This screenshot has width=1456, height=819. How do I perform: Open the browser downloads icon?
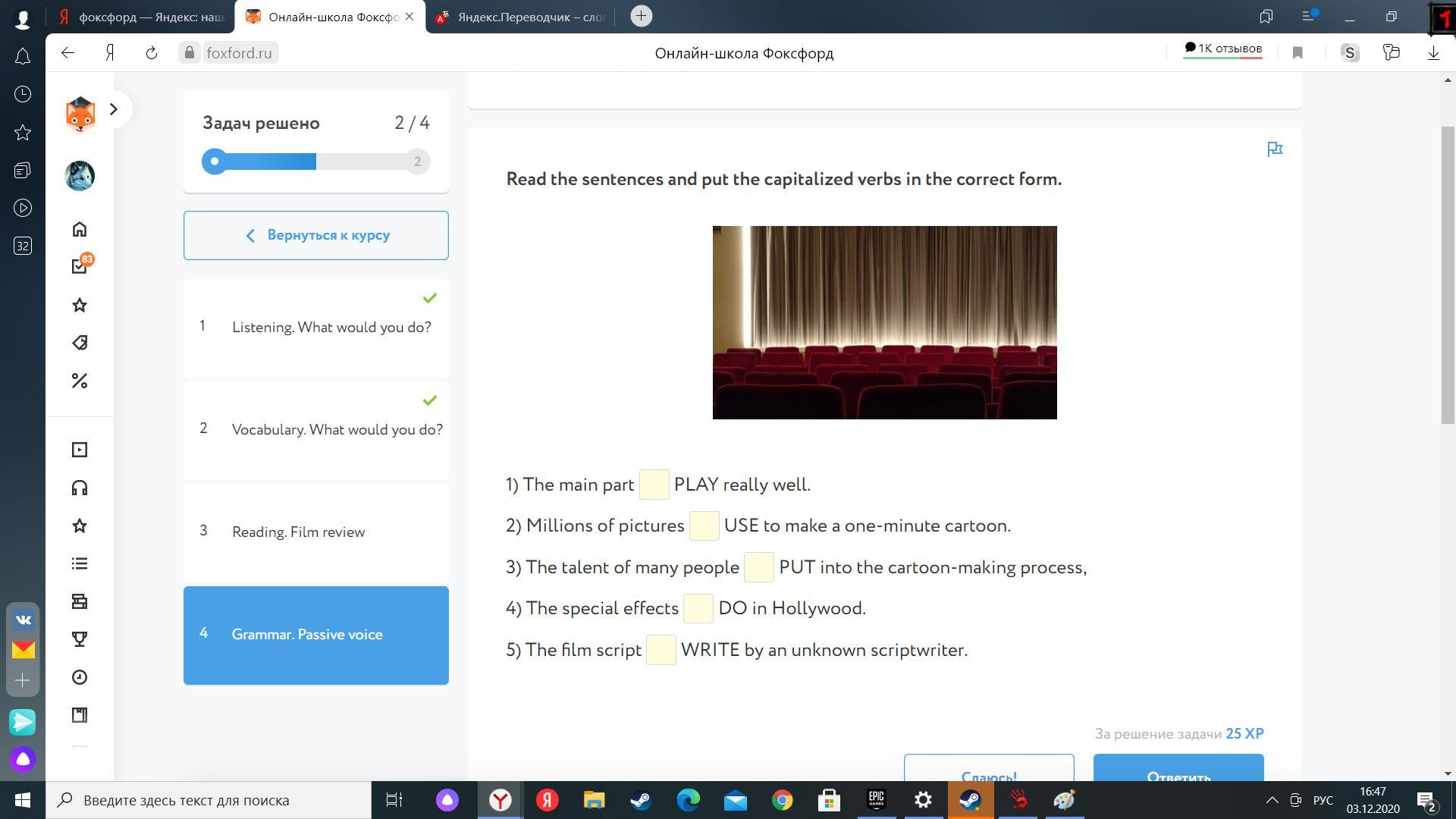pyautogui.click(x=1433, y=53)
